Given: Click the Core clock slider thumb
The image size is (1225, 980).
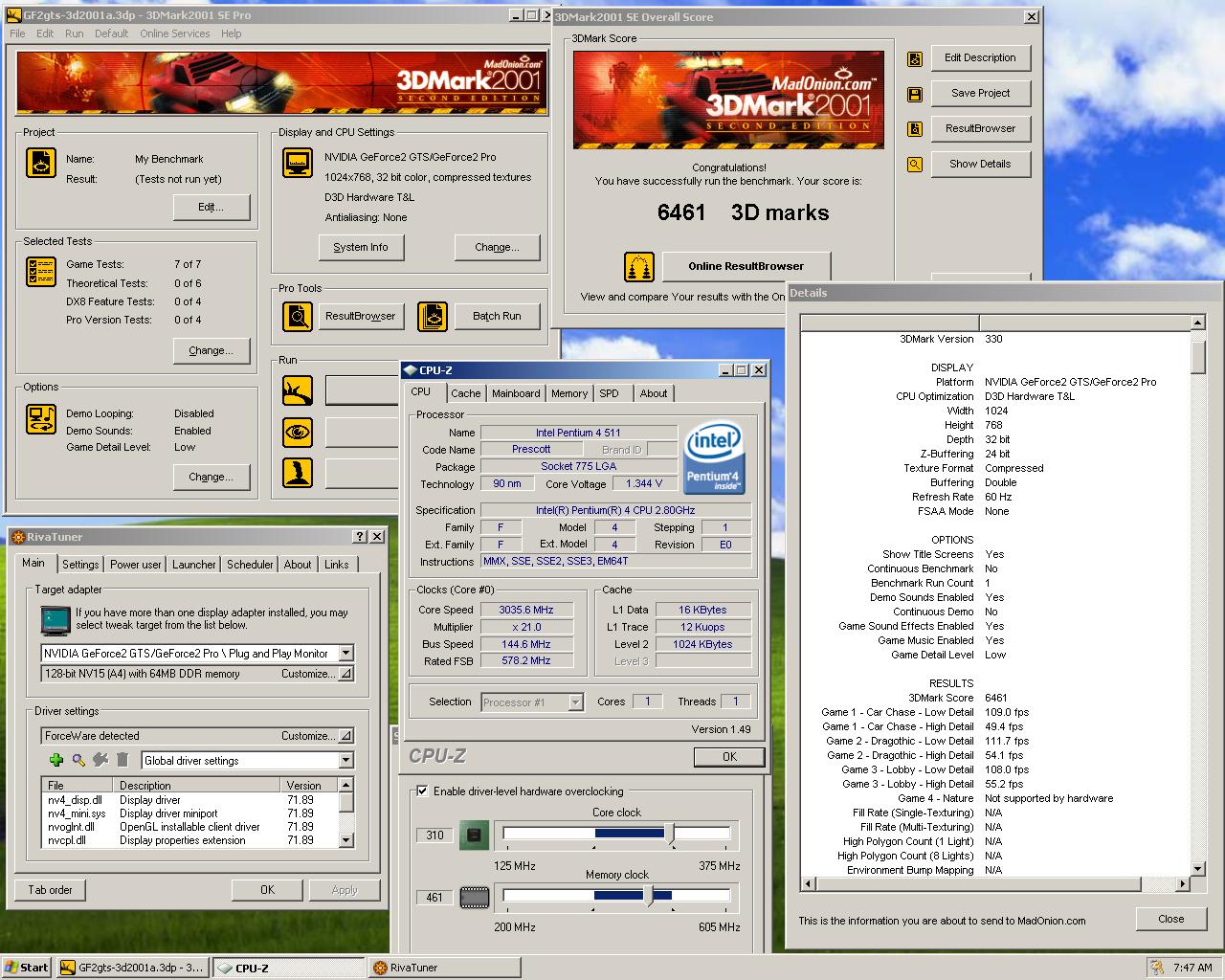Looking at the screenshot, I should point(671,834).
